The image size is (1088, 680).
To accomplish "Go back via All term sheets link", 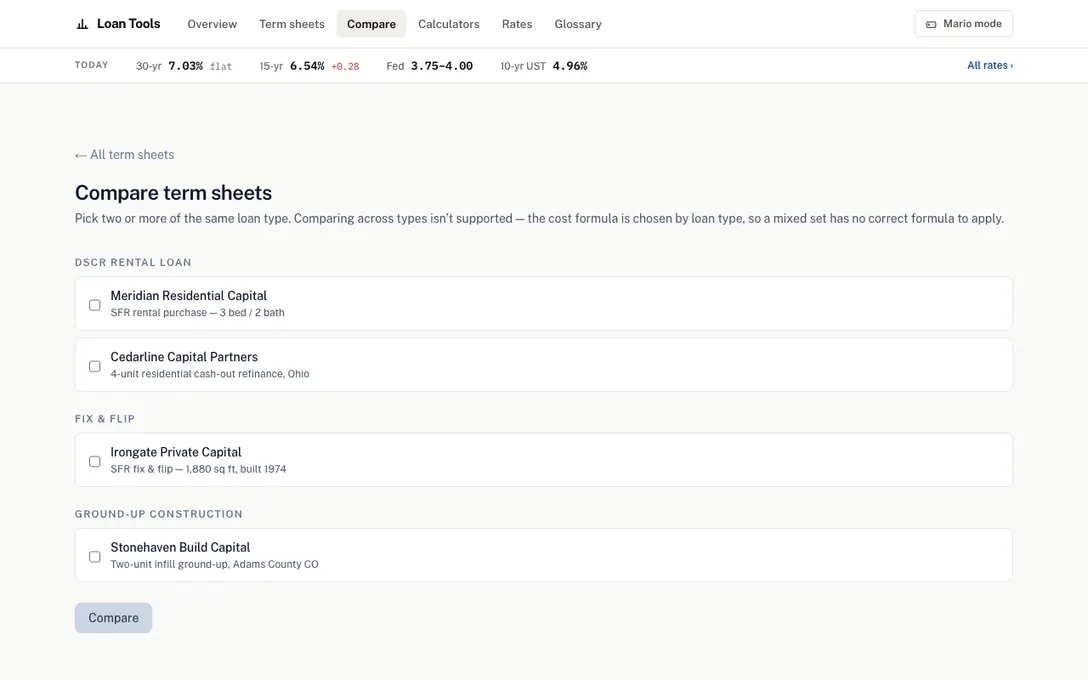I will (125, 155).
